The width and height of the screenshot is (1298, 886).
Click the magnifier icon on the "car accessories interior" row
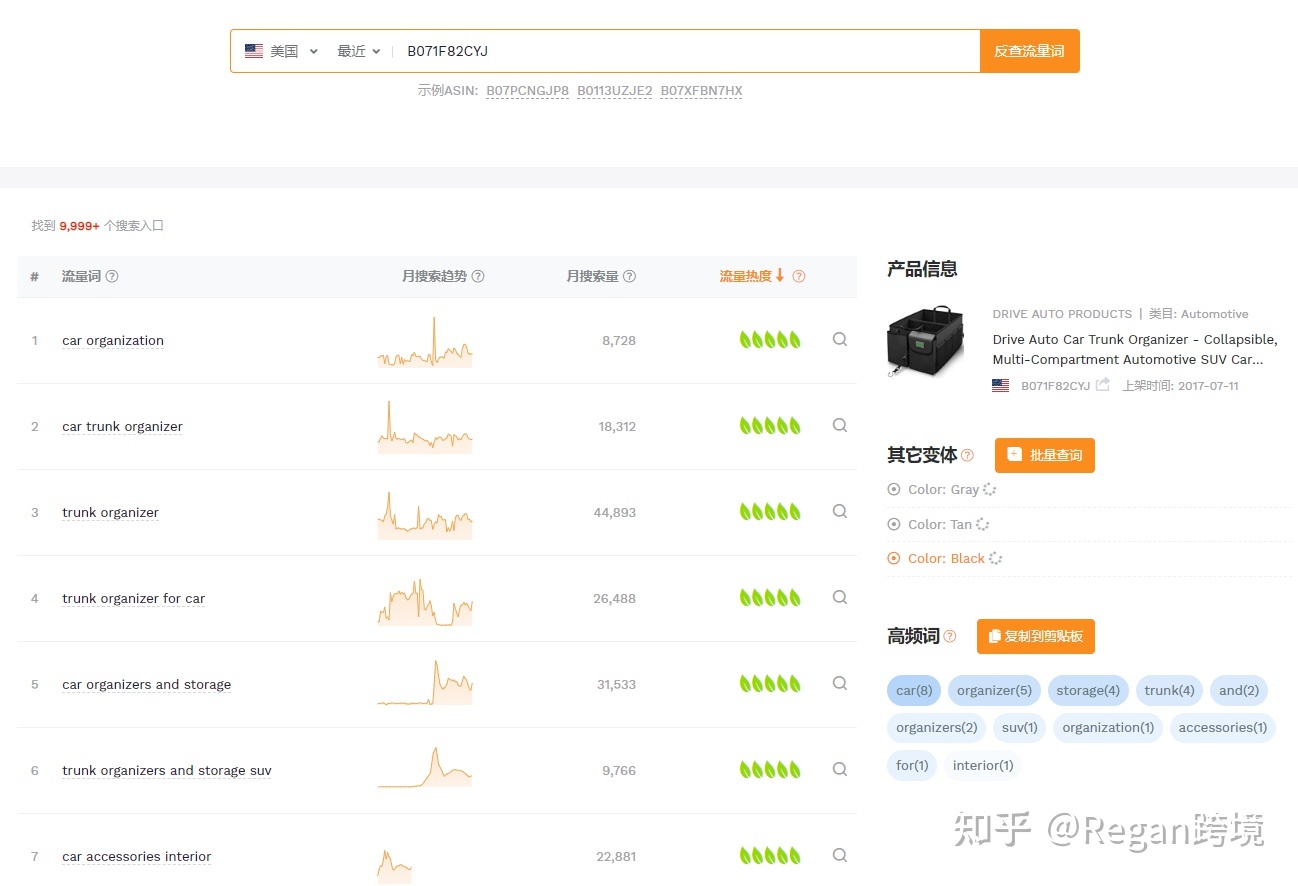pos(839,855)
